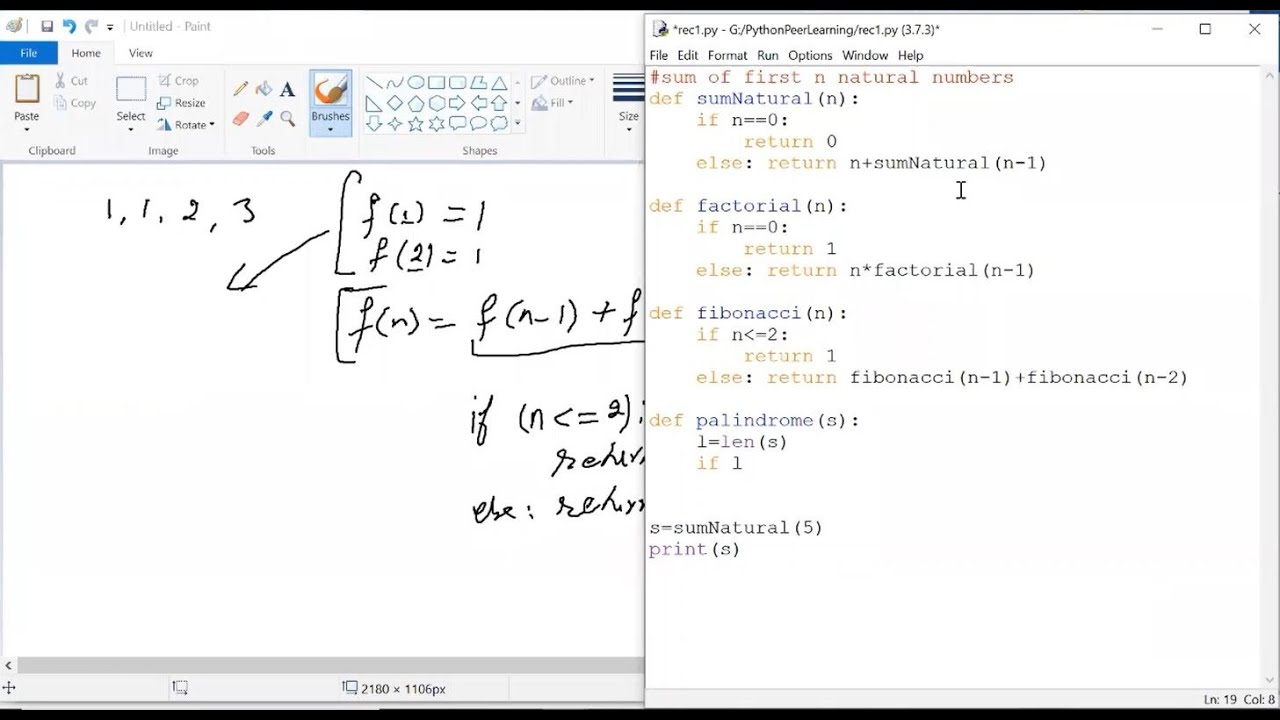Screen dimensions: 1280x720
Task: Click the Paint application icon in the title bar
Action: tap(14, 26)
